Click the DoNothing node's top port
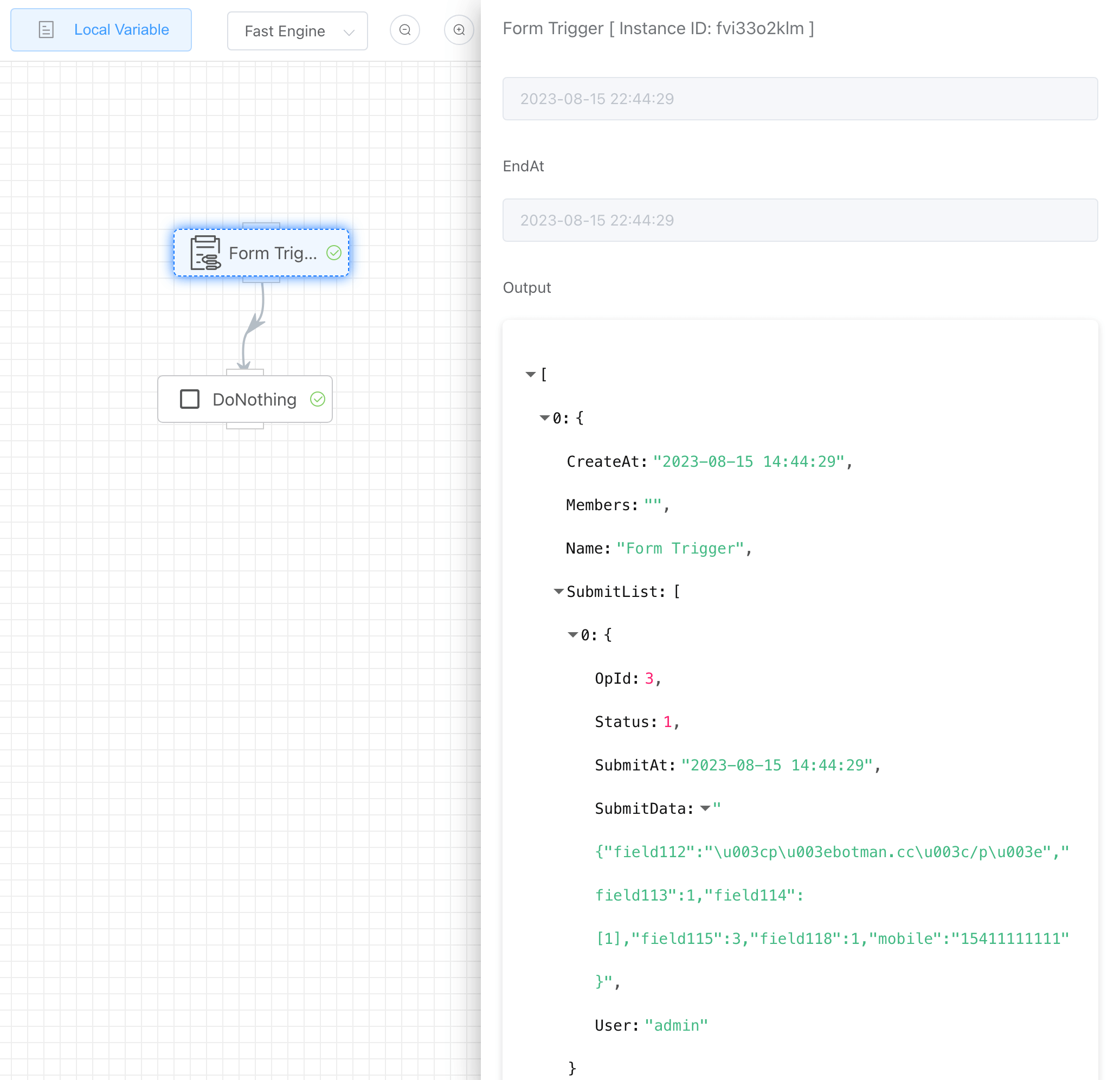 click(244, 372)
